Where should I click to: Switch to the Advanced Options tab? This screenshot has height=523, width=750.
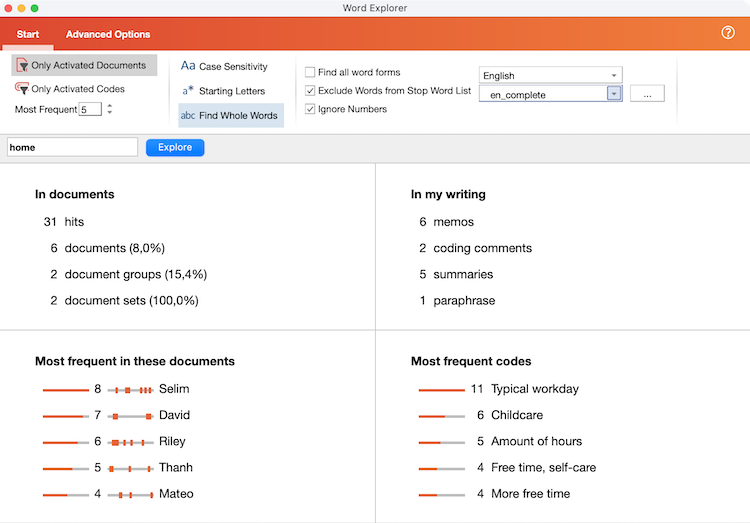[x=108, y=35]
